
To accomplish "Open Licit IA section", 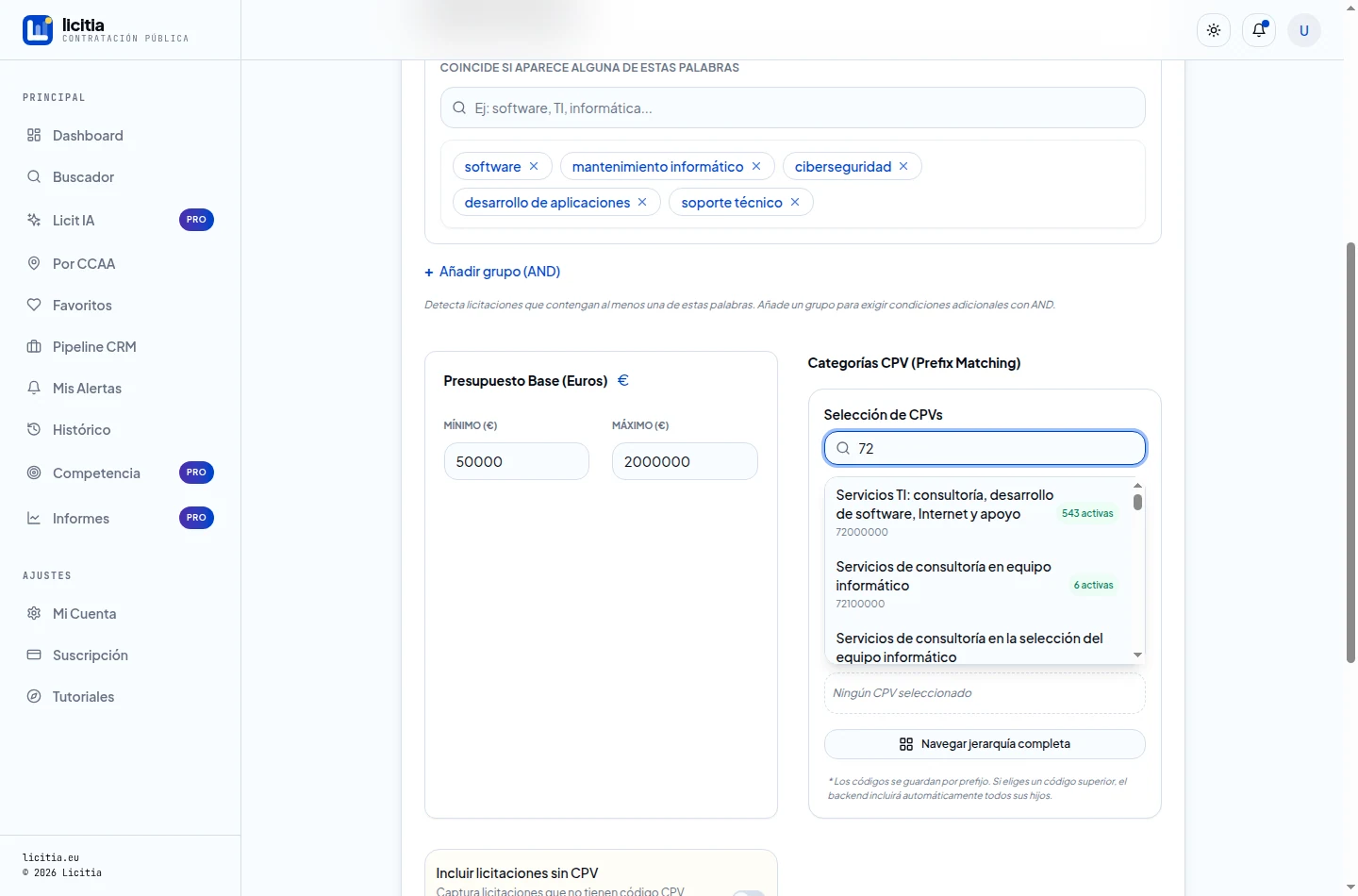I will (x=120, y=220).
